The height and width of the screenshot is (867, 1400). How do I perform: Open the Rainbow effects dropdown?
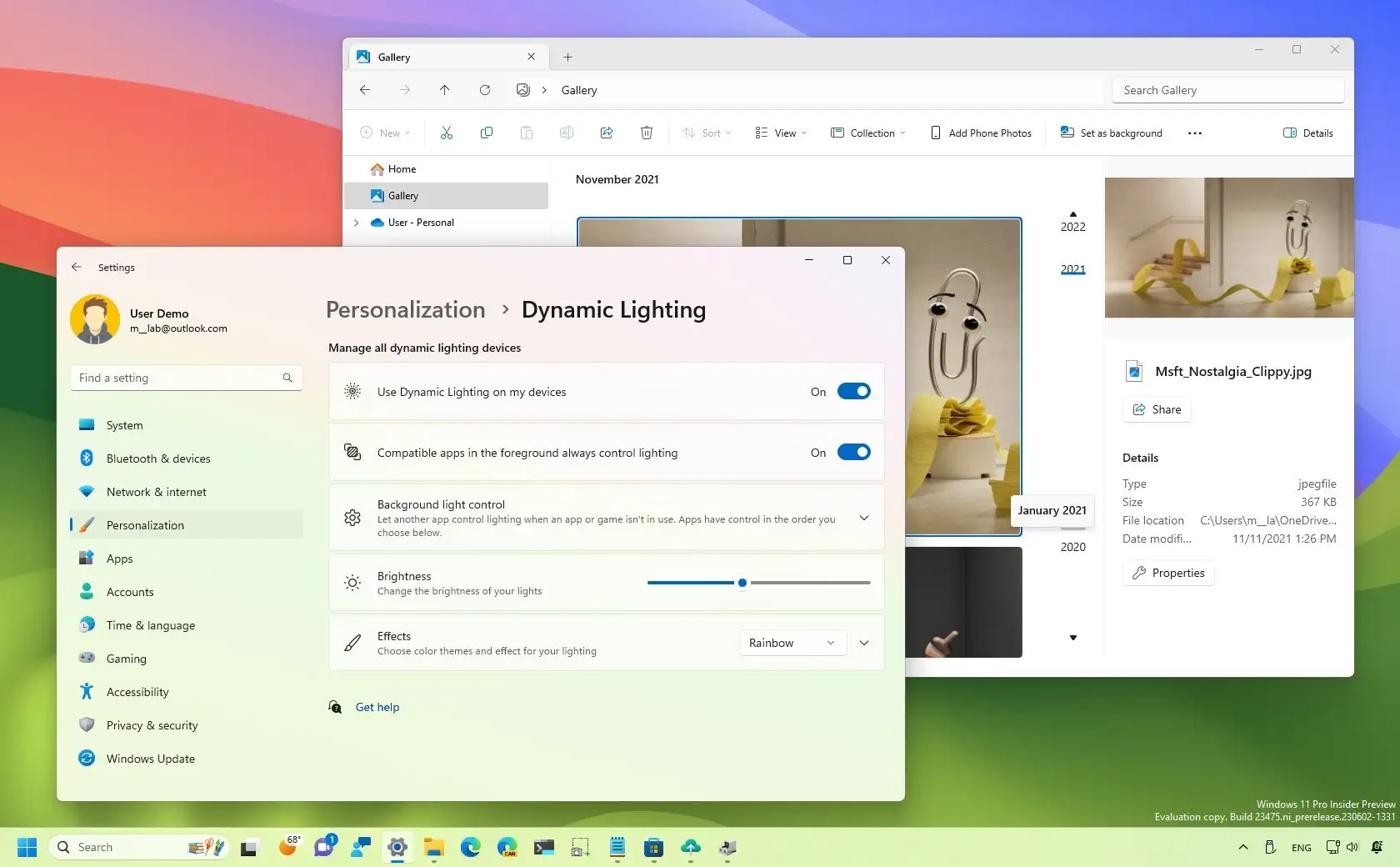pos(790,643)
